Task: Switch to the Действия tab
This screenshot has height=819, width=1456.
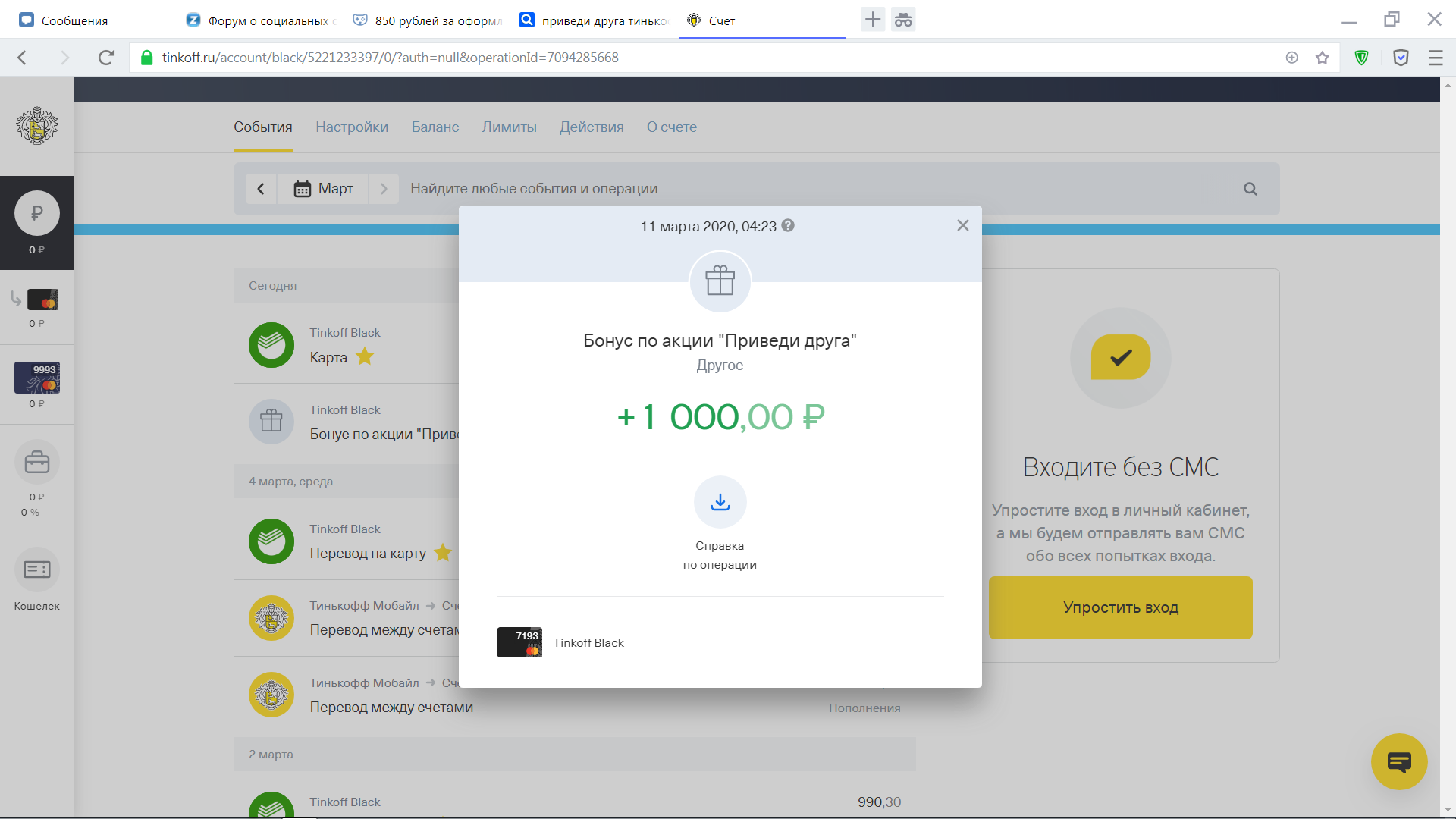Action: [x=591, y=127]
